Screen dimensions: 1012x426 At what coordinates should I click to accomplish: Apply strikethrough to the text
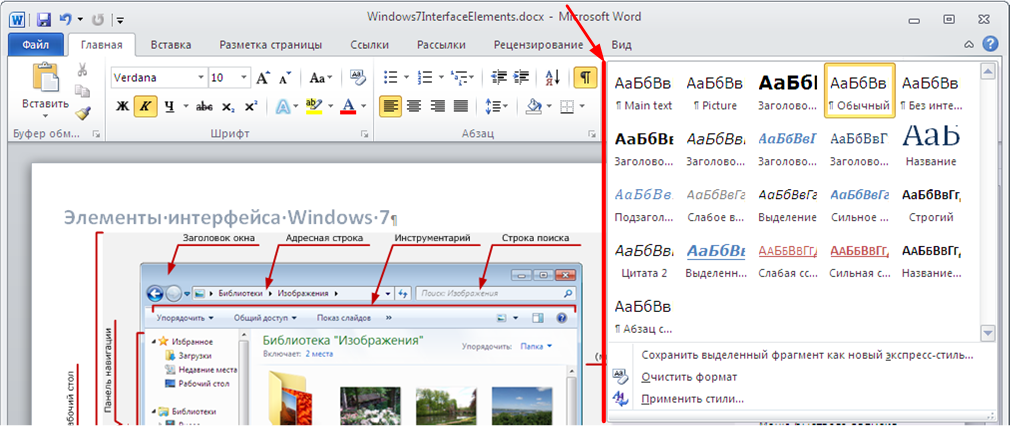click(x=204, y=106)
